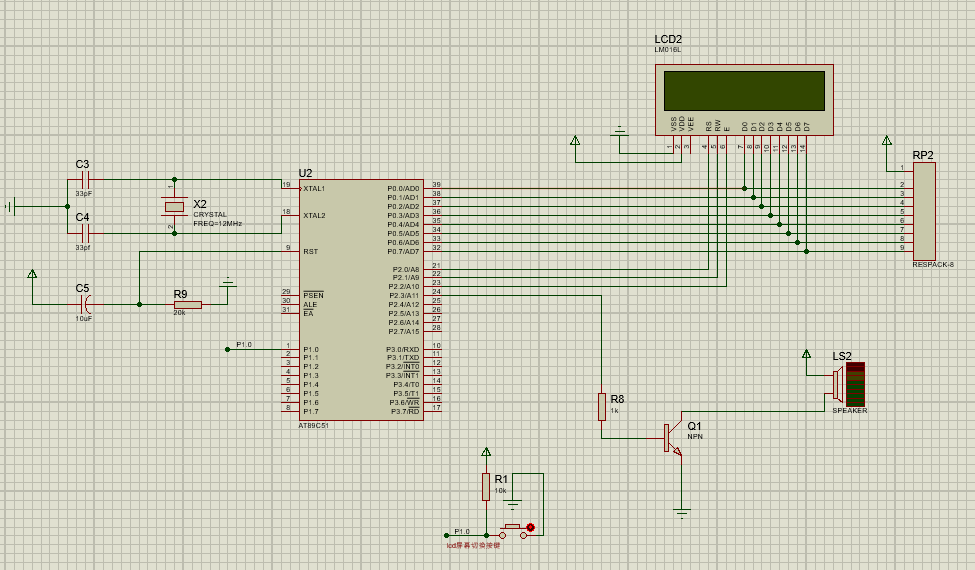Select the power terminal left of LS2 speaker
The height and width of the screenshot is (570, 975).
tap(806, 354)
